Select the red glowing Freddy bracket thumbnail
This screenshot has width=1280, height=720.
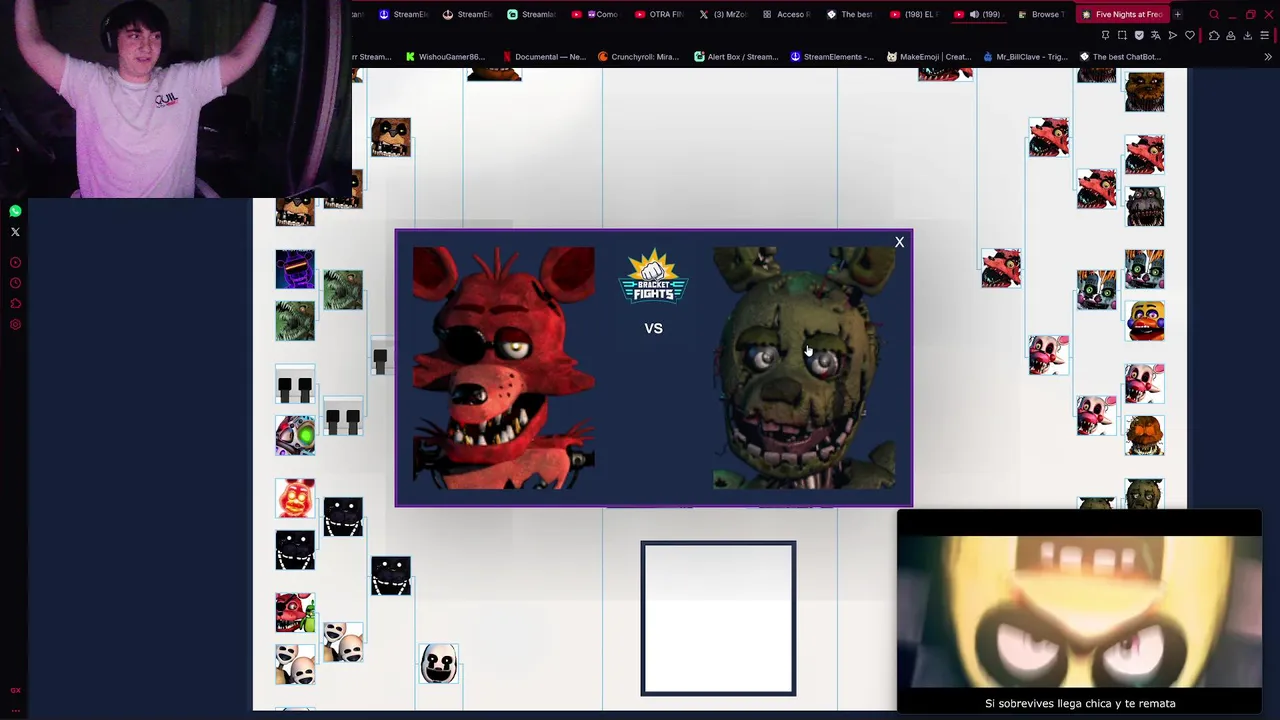coord(295,499)
